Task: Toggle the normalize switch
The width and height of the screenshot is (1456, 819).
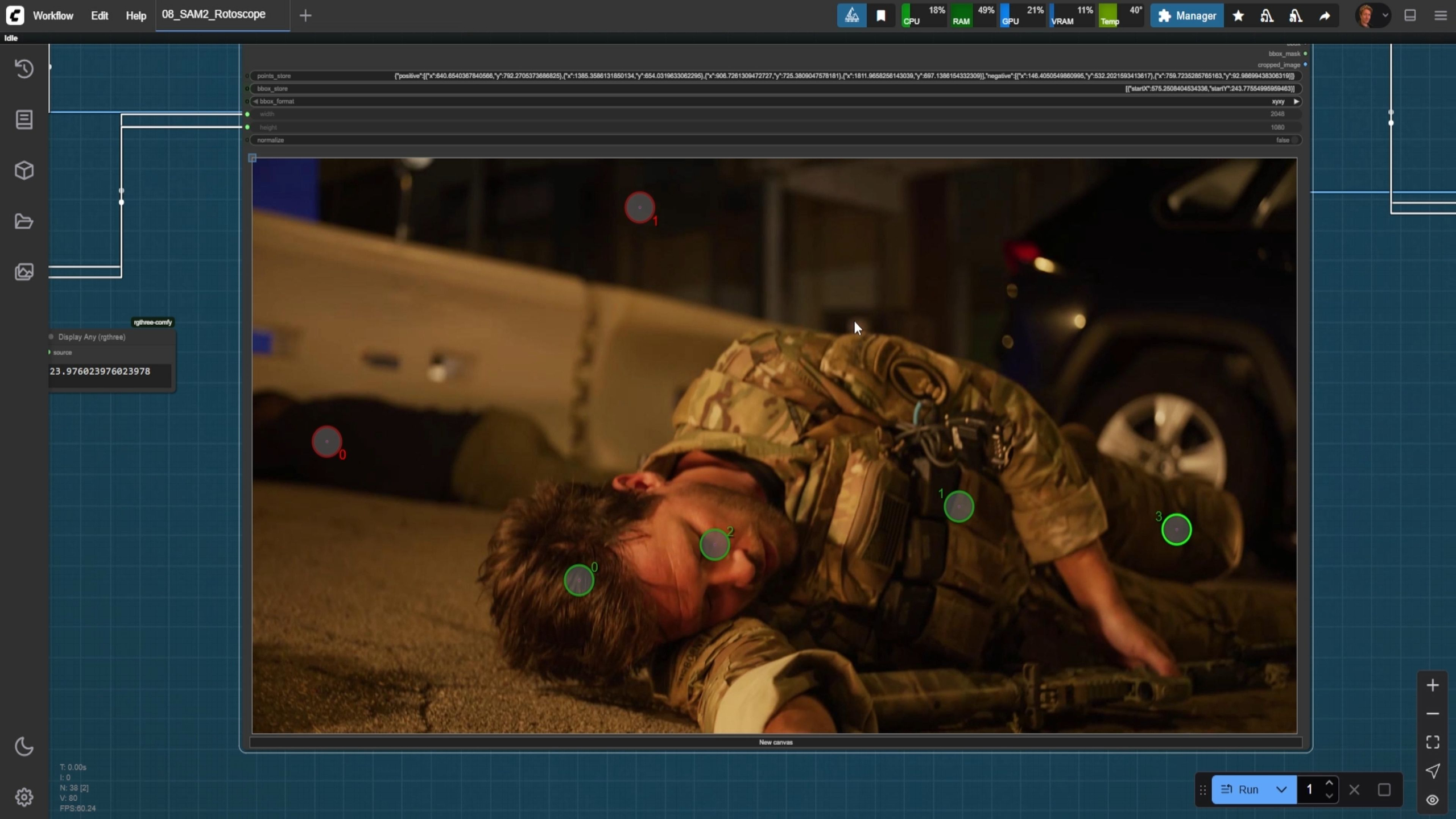Action: coord(1294,140)
